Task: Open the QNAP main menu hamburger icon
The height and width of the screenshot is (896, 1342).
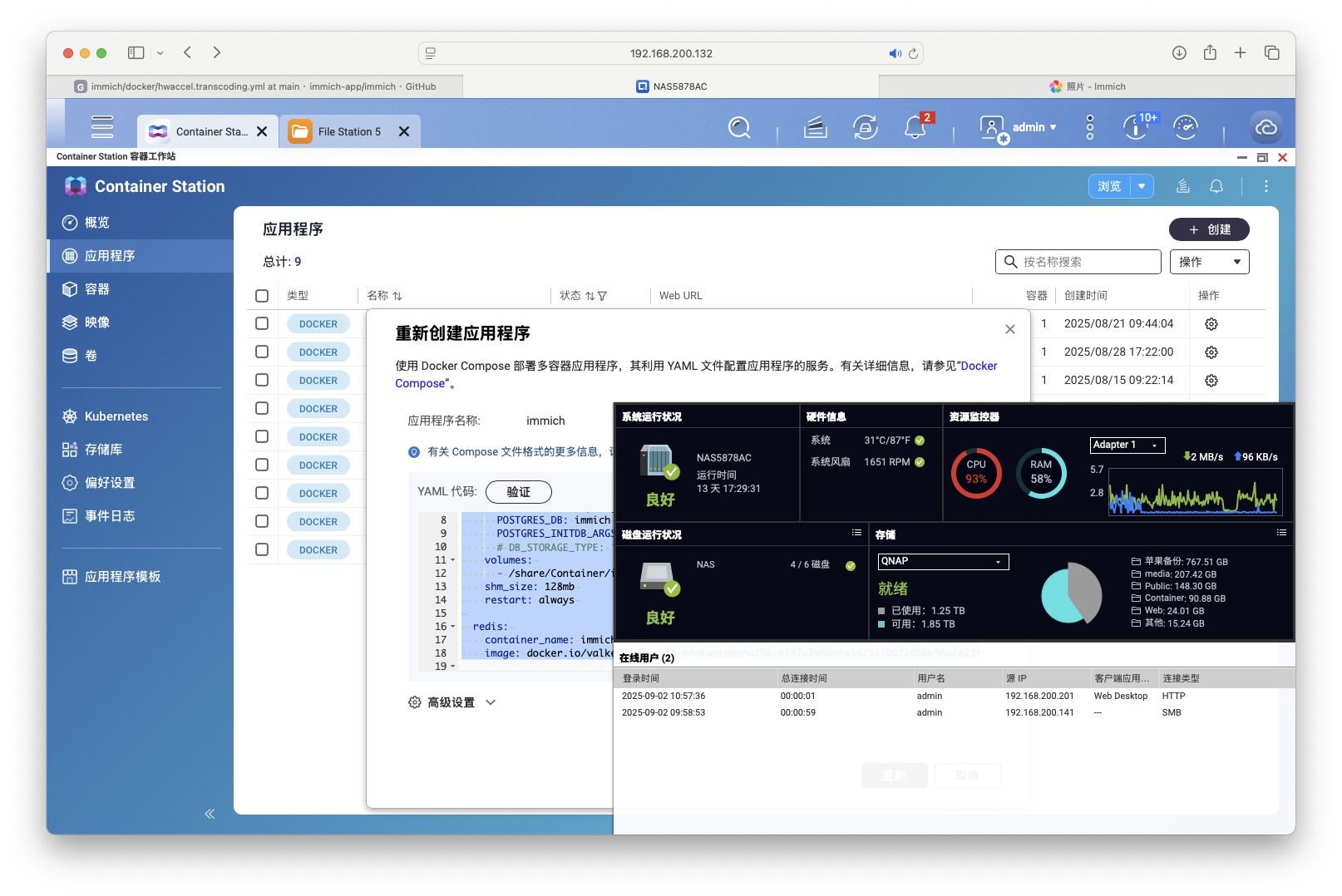Action: tap(102, 127)
